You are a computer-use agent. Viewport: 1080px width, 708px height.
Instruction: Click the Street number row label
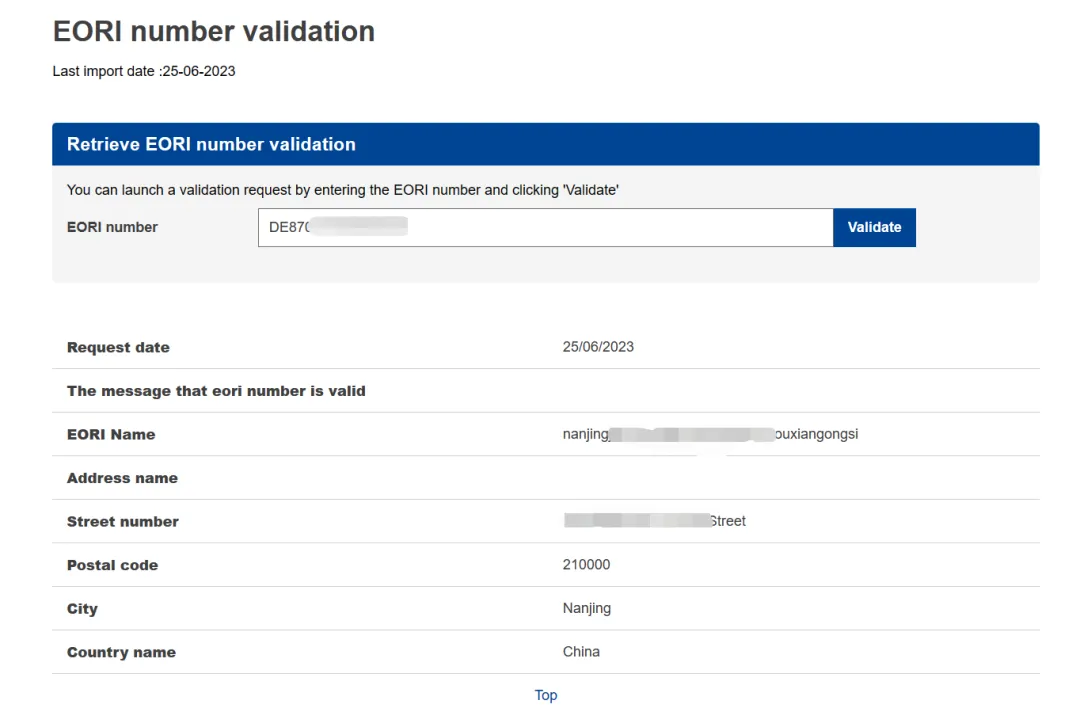point(123,521)
